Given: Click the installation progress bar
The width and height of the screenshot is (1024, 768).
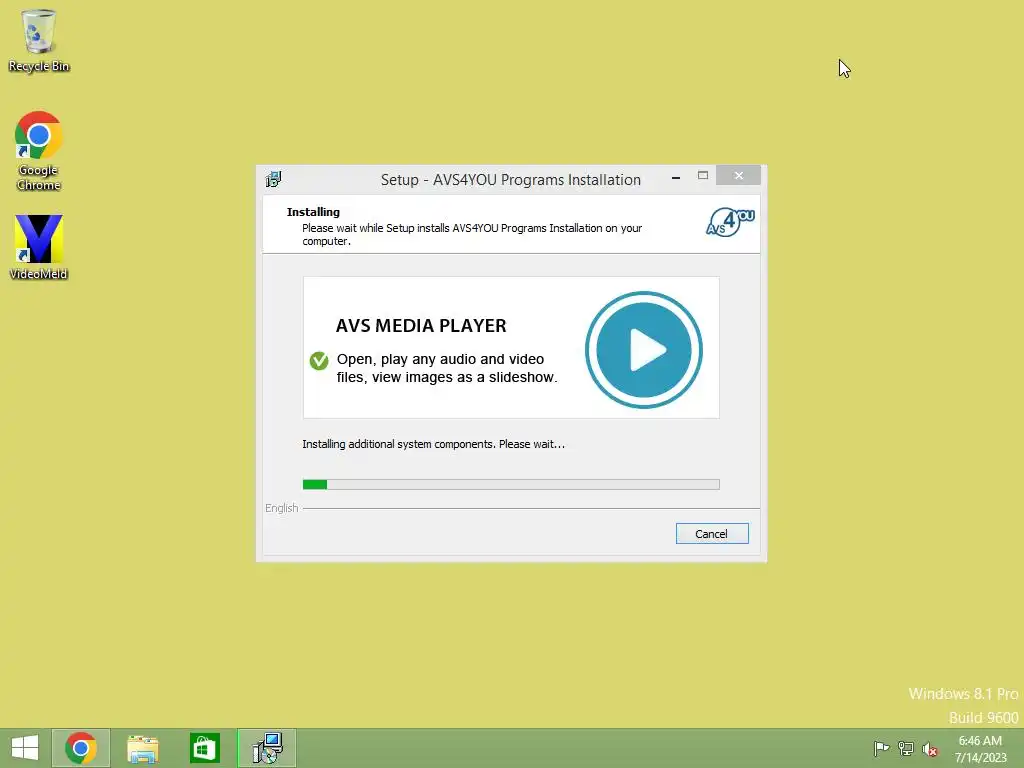Looking at the screenshot, I should [x=511, y=484].
